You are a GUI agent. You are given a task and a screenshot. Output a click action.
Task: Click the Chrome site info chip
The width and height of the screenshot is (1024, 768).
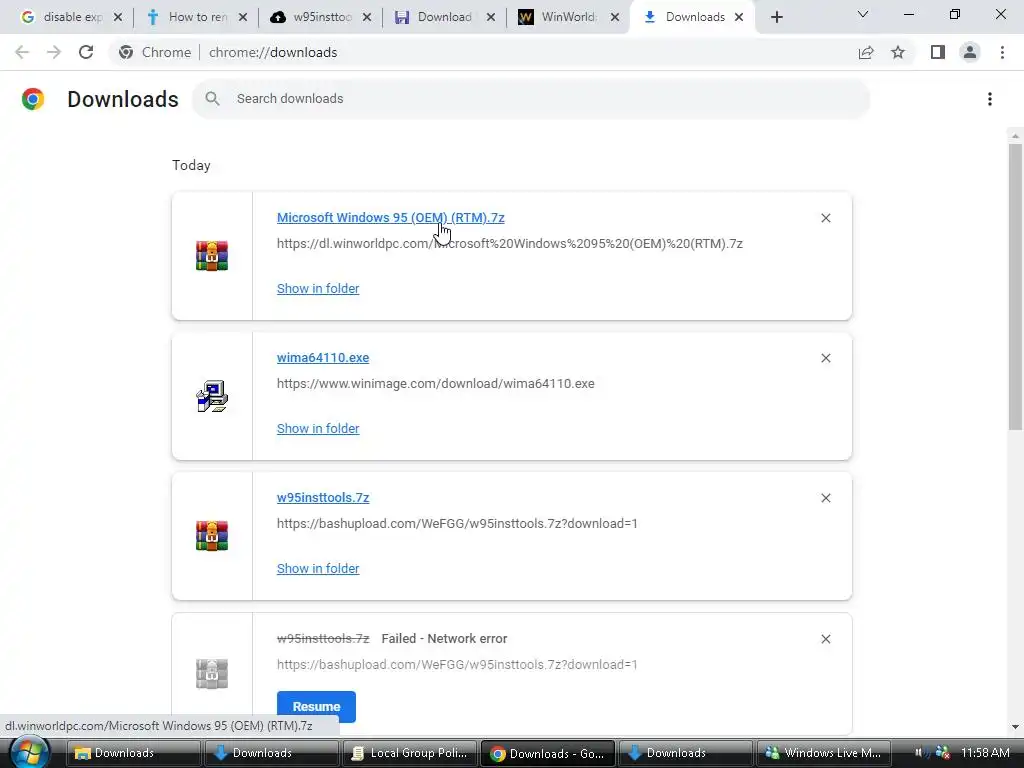click(155, 52)
